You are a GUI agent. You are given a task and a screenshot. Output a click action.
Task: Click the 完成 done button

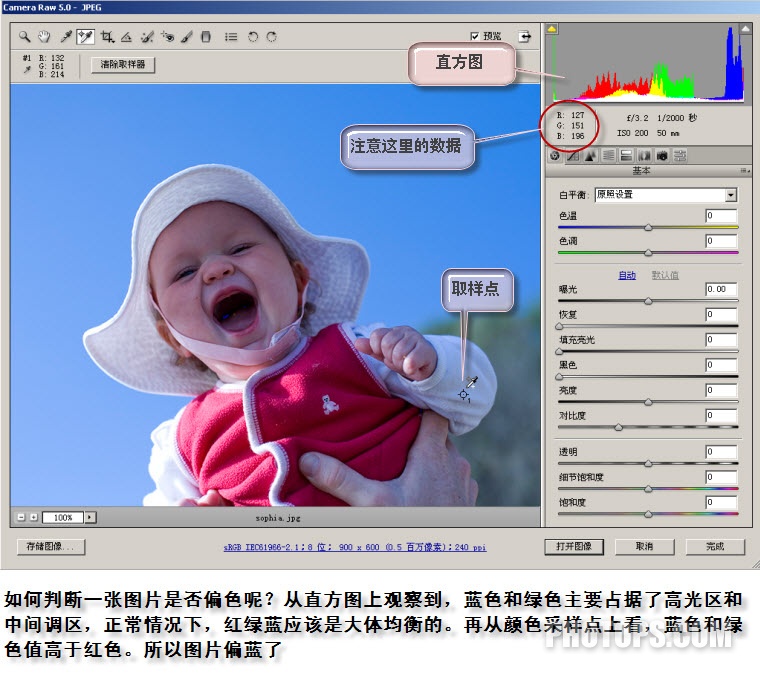(x=715, y=546)
